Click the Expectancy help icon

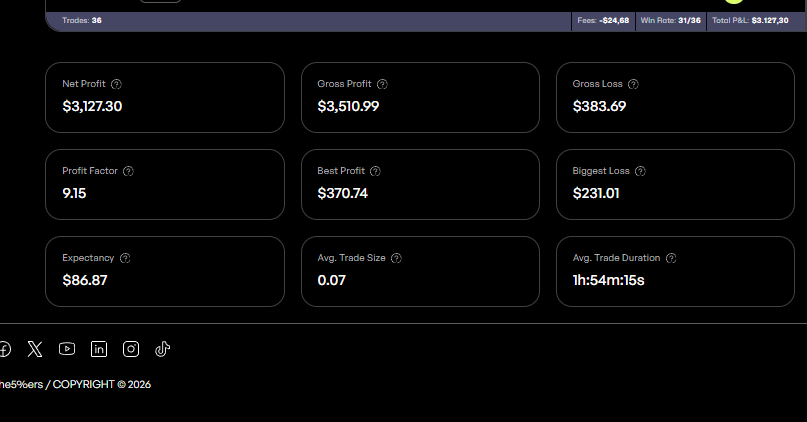coord(125,258)
